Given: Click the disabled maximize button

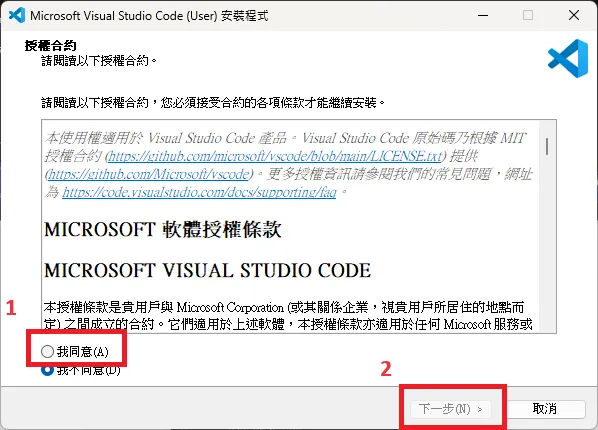Looking at the screenshot, I should (x=528, y=15).
